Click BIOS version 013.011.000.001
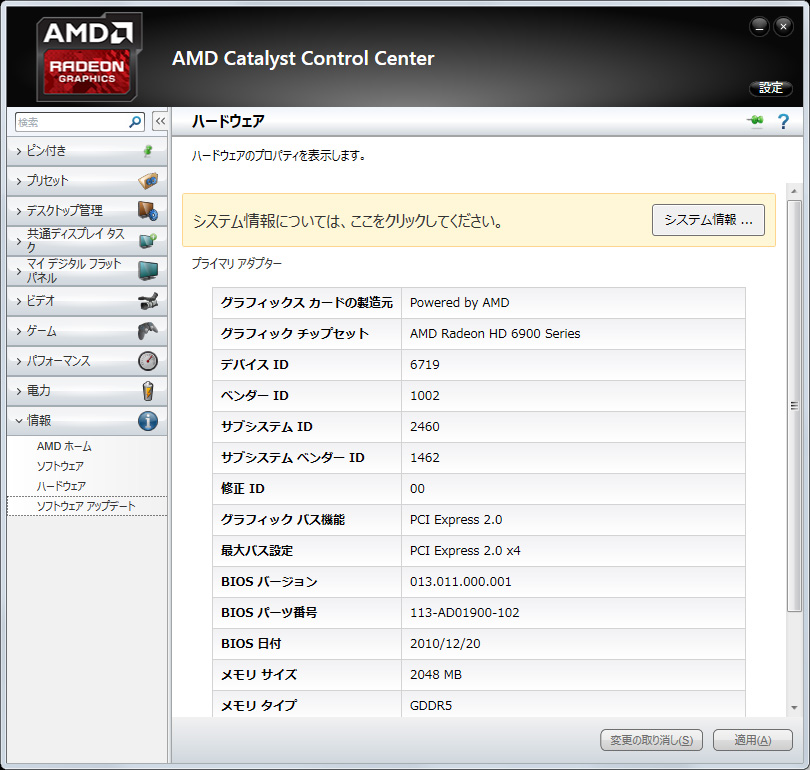Screen dimensions: 810x770 pyautogui.click(x=461, y=582)
